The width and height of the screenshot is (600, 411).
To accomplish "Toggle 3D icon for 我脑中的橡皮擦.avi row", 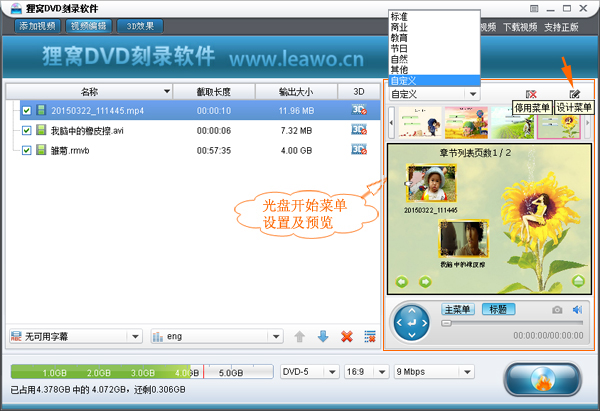I will pos(359,130).
